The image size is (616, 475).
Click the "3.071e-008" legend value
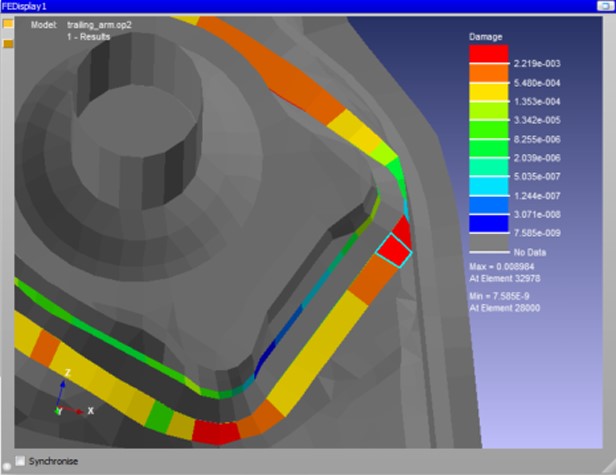click(537, 215)
